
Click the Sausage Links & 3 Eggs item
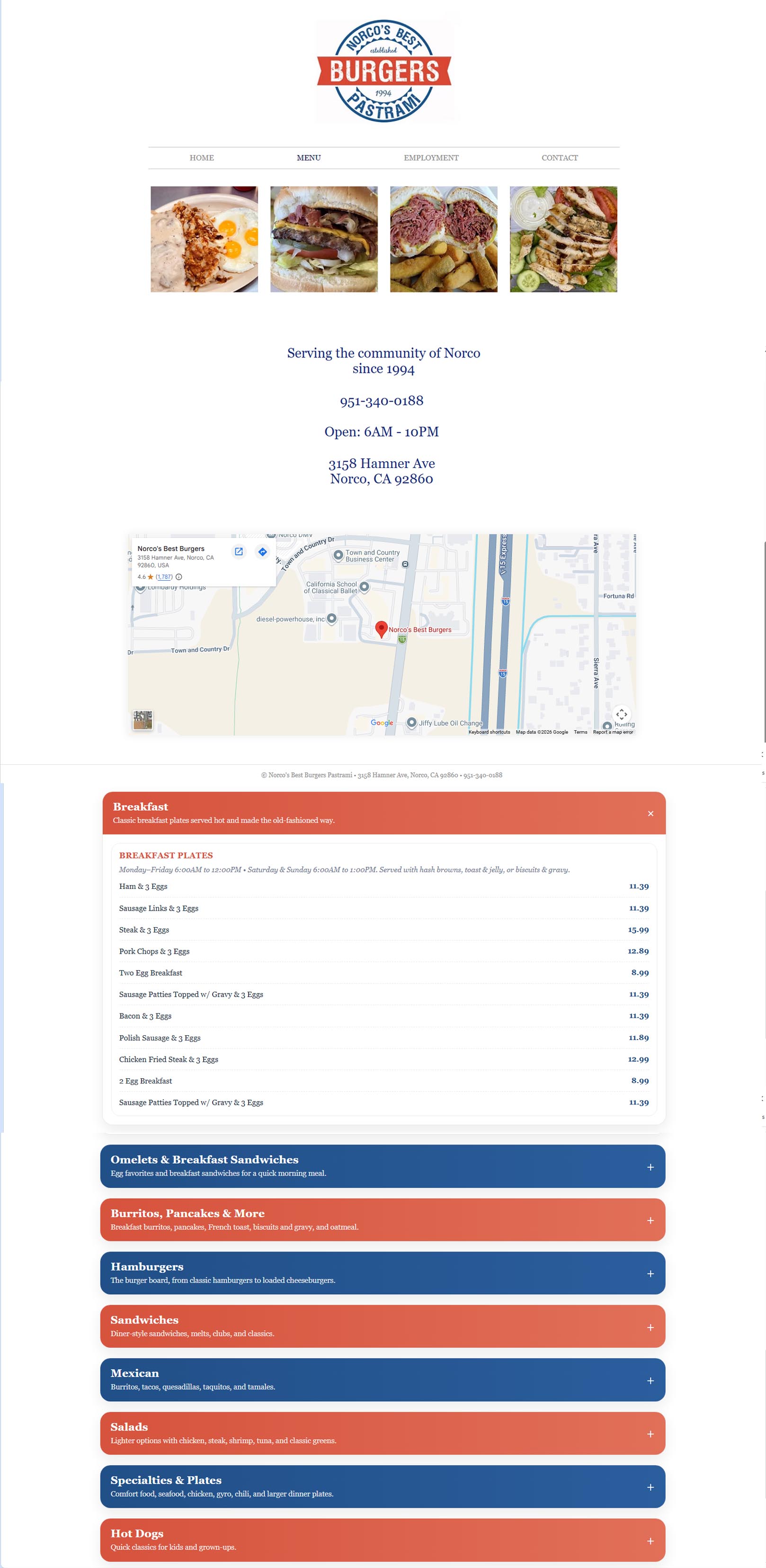(384, 908)
